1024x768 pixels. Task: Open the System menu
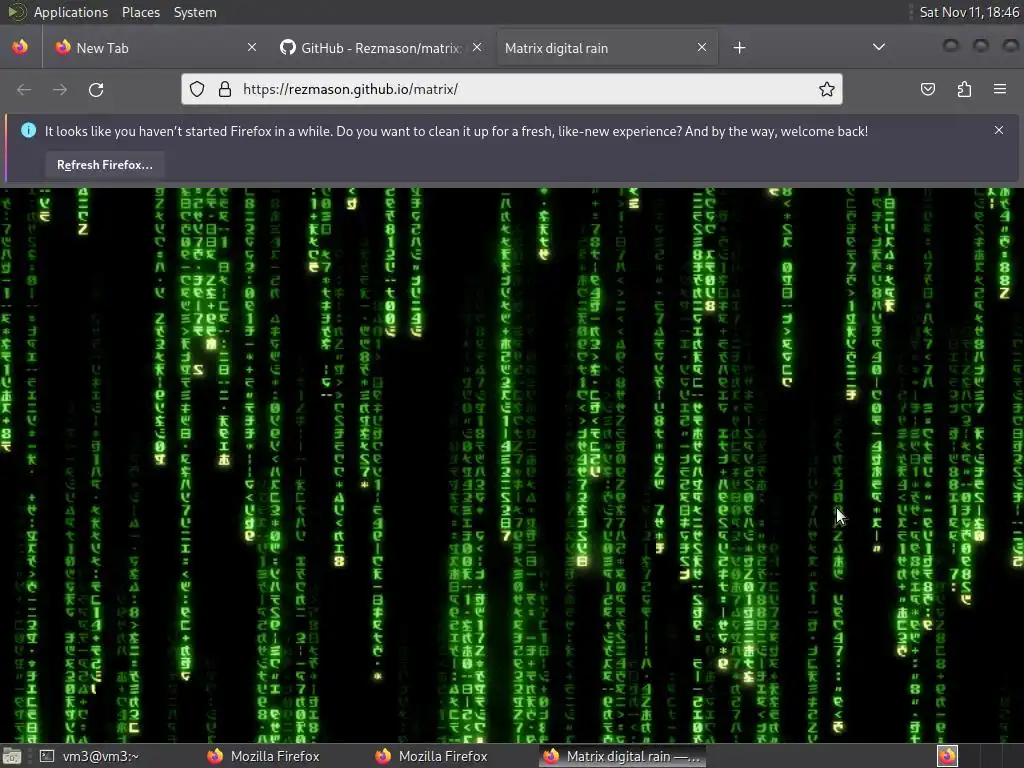click(195, 12)
